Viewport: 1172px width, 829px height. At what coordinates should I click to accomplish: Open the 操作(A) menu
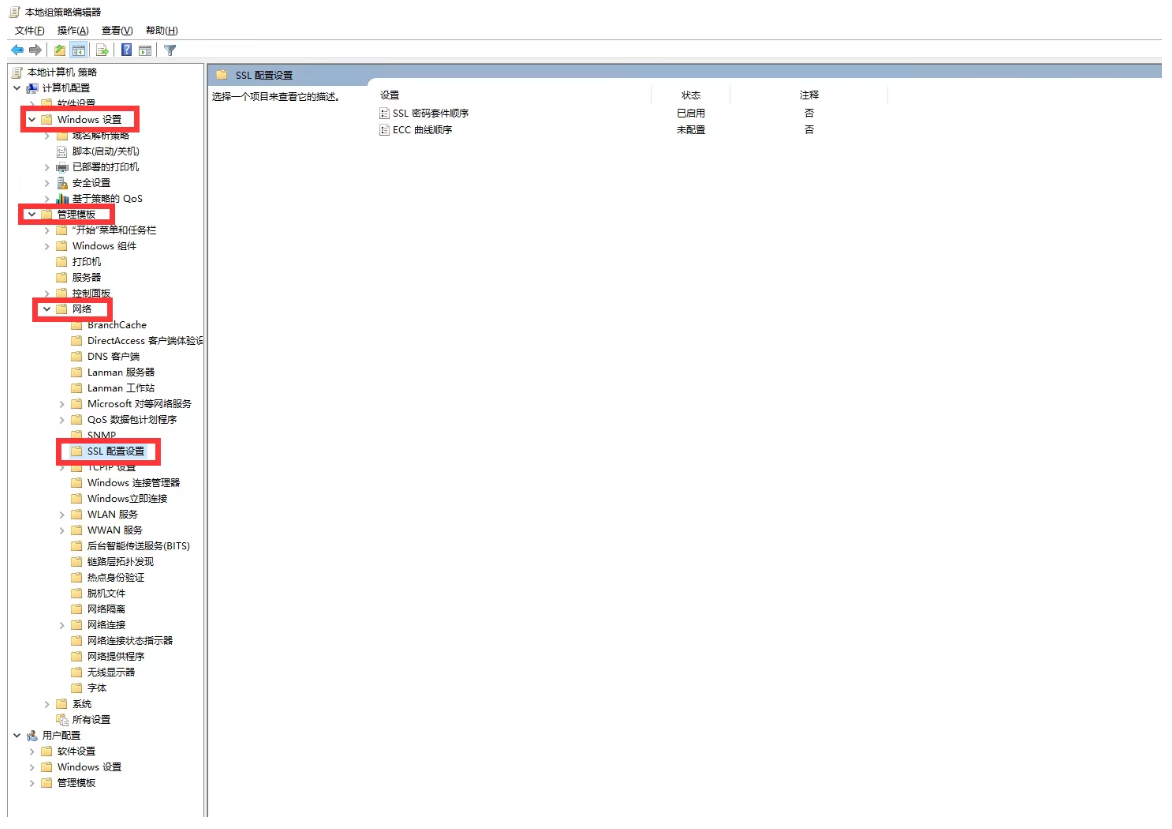(73, 31)
